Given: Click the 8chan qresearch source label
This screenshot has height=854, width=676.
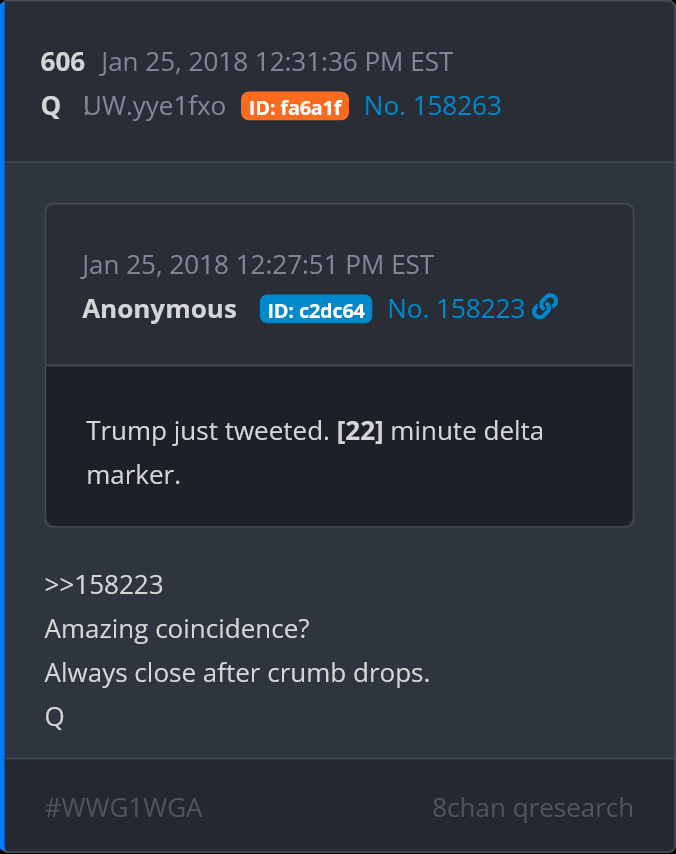Looking at the screenshot, I should (532, 807).
